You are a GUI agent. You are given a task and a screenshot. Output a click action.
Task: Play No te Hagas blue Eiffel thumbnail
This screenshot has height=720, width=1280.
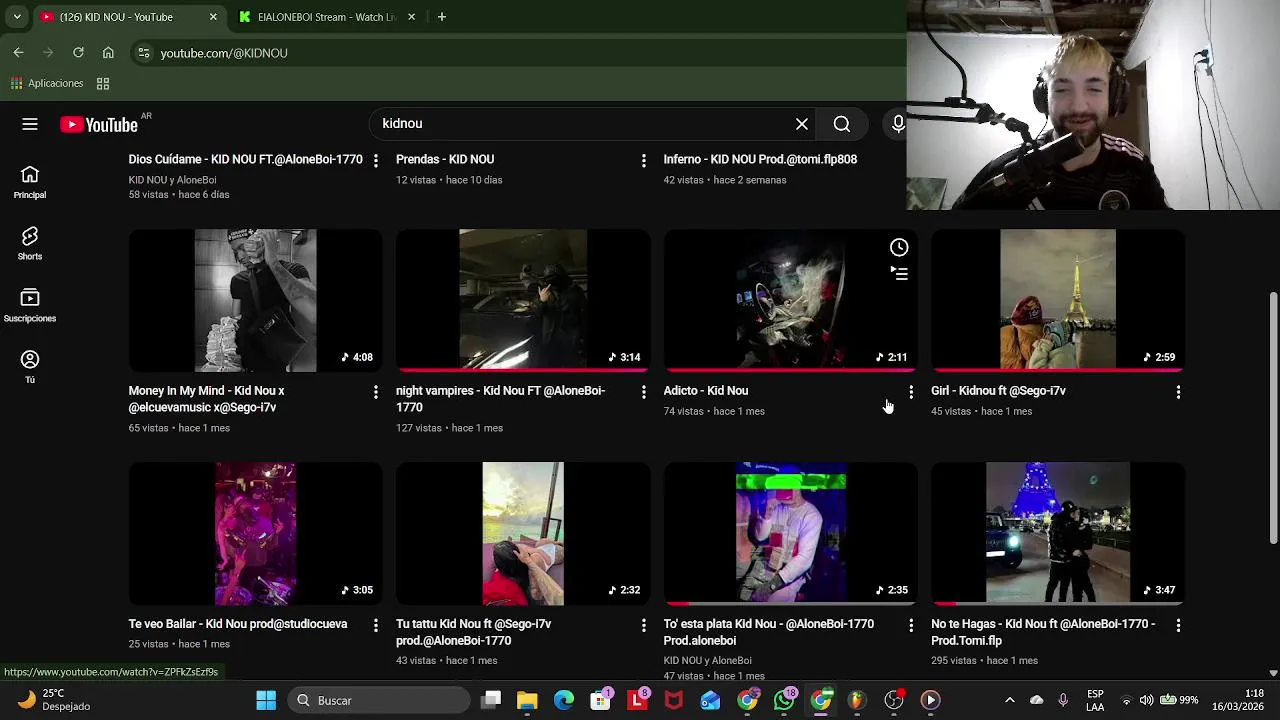point(1058,534)
